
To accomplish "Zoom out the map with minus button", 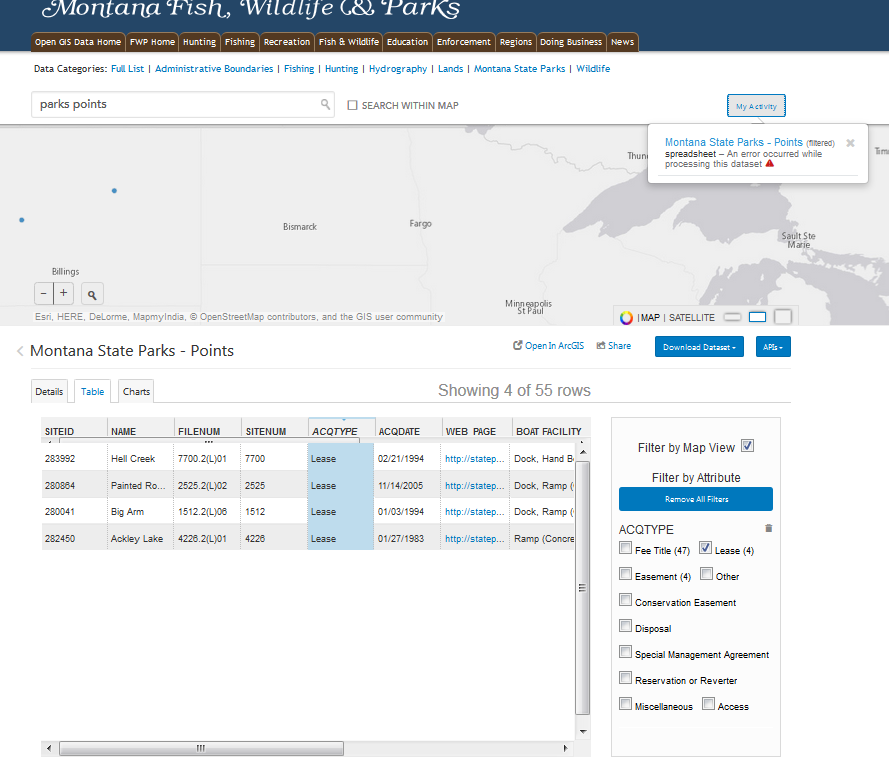I will coord(44,294).
